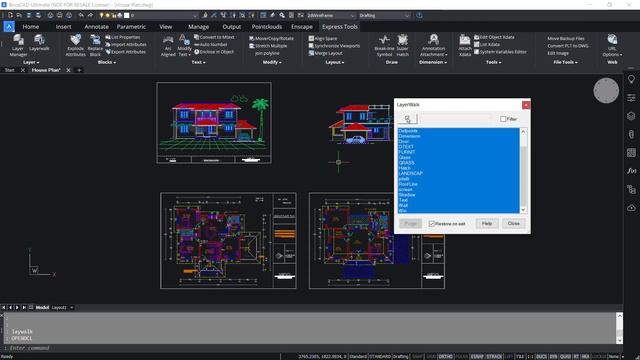This screenshot has width=640, height=360.
Task: Click Move Backup Files
Action: pos(566,38)
